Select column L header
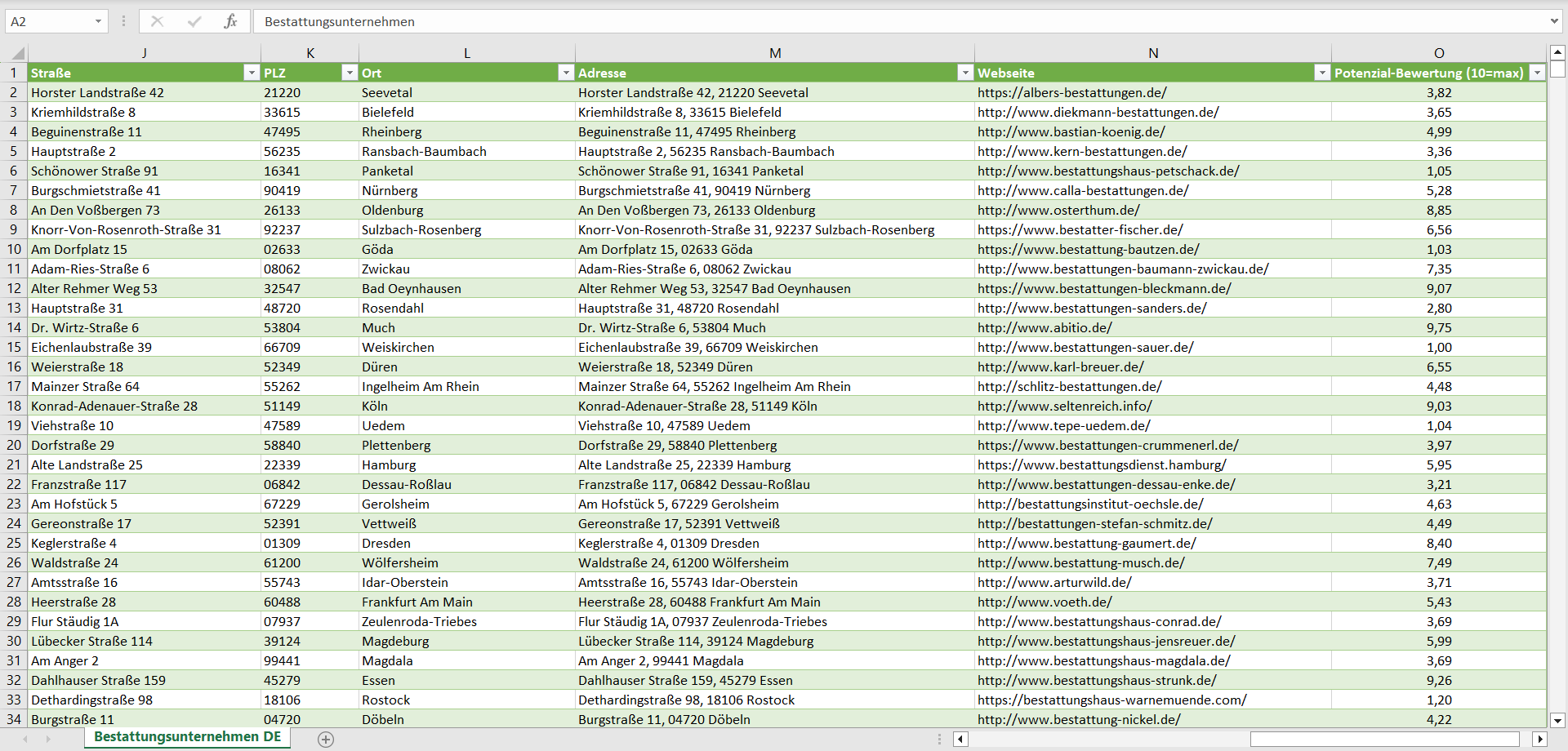 point(467,53)
